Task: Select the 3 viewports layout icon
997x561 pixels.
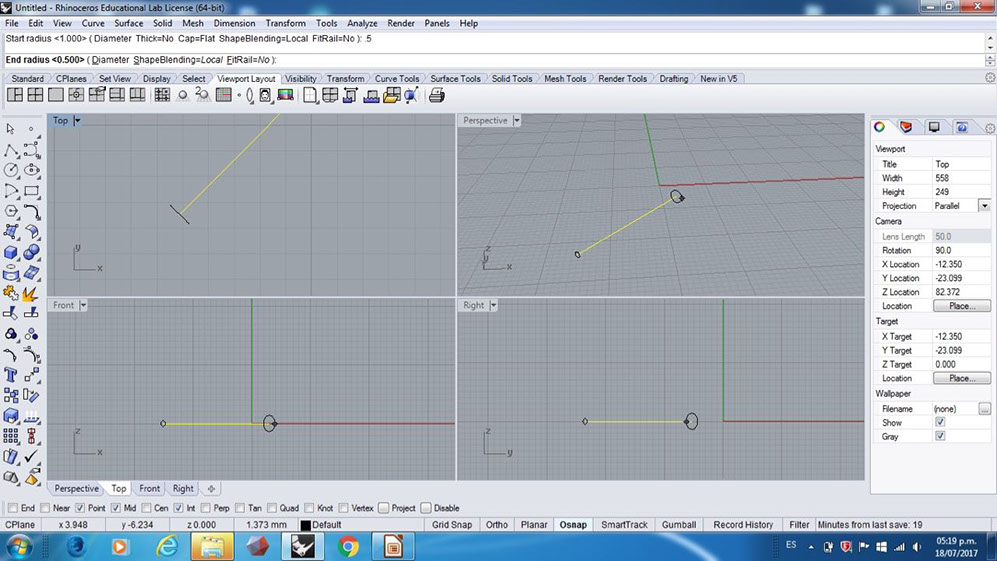Action: [x=15, y=95]
